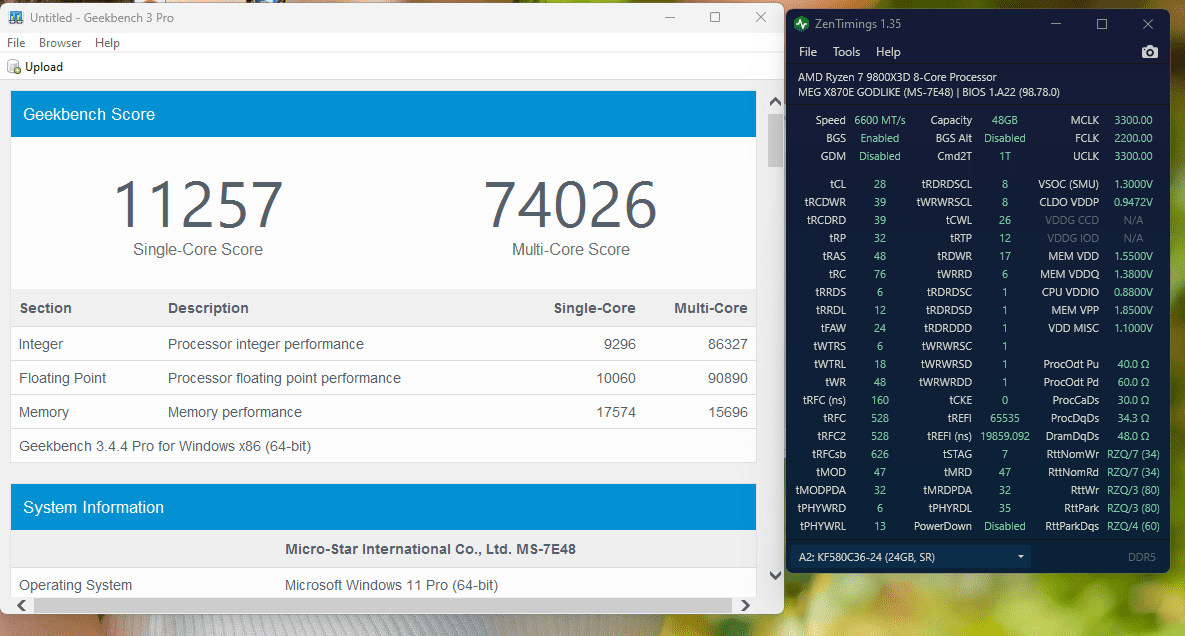Click the tRFCsb value 626
1185x636 pixels.
[x=880, y=455]
